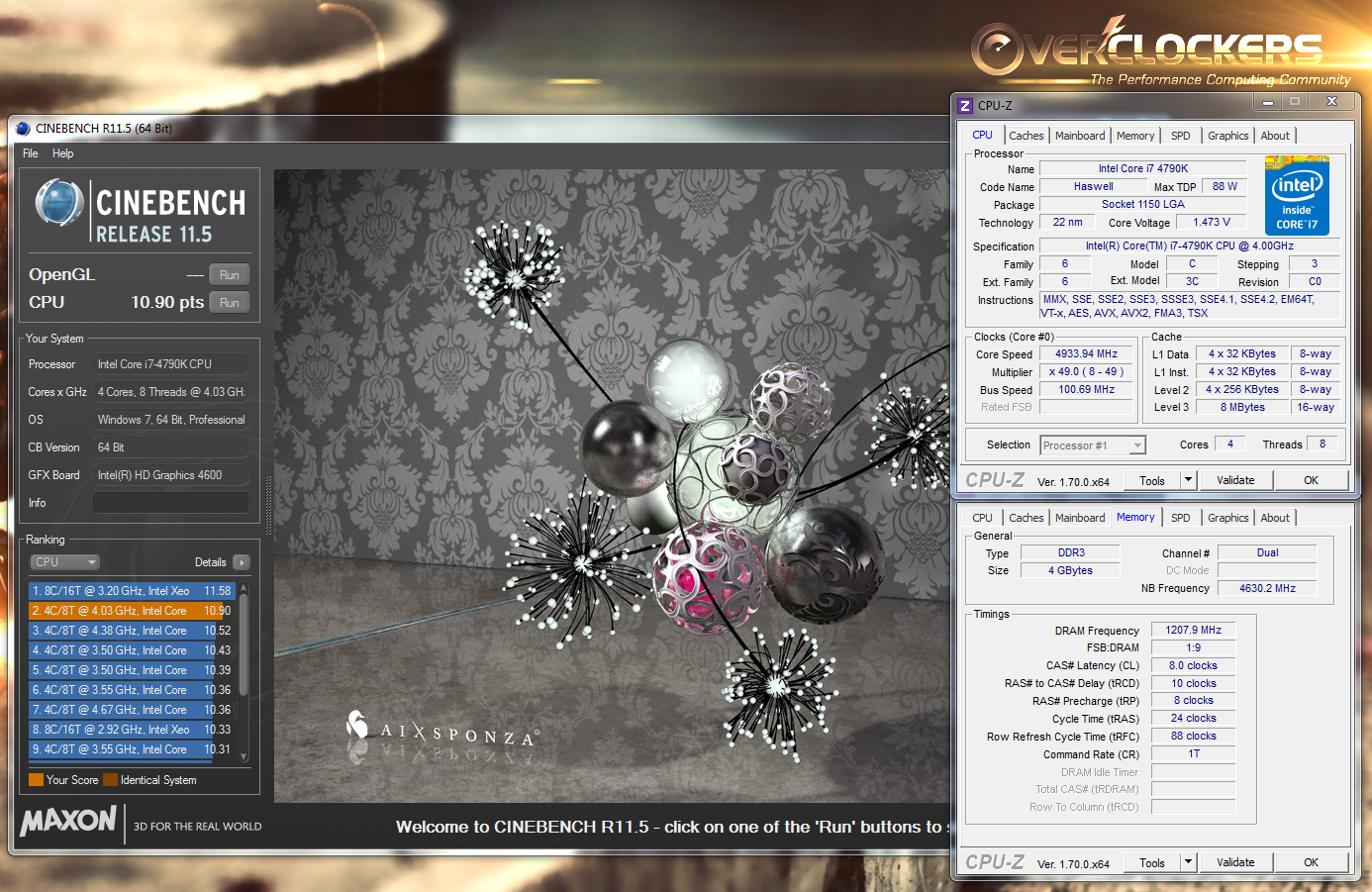Switch to SPD tab in upper CPU-Z
Image resolution: width=1372 pixels, height=892 pixels.
[x=1181, y=136]
